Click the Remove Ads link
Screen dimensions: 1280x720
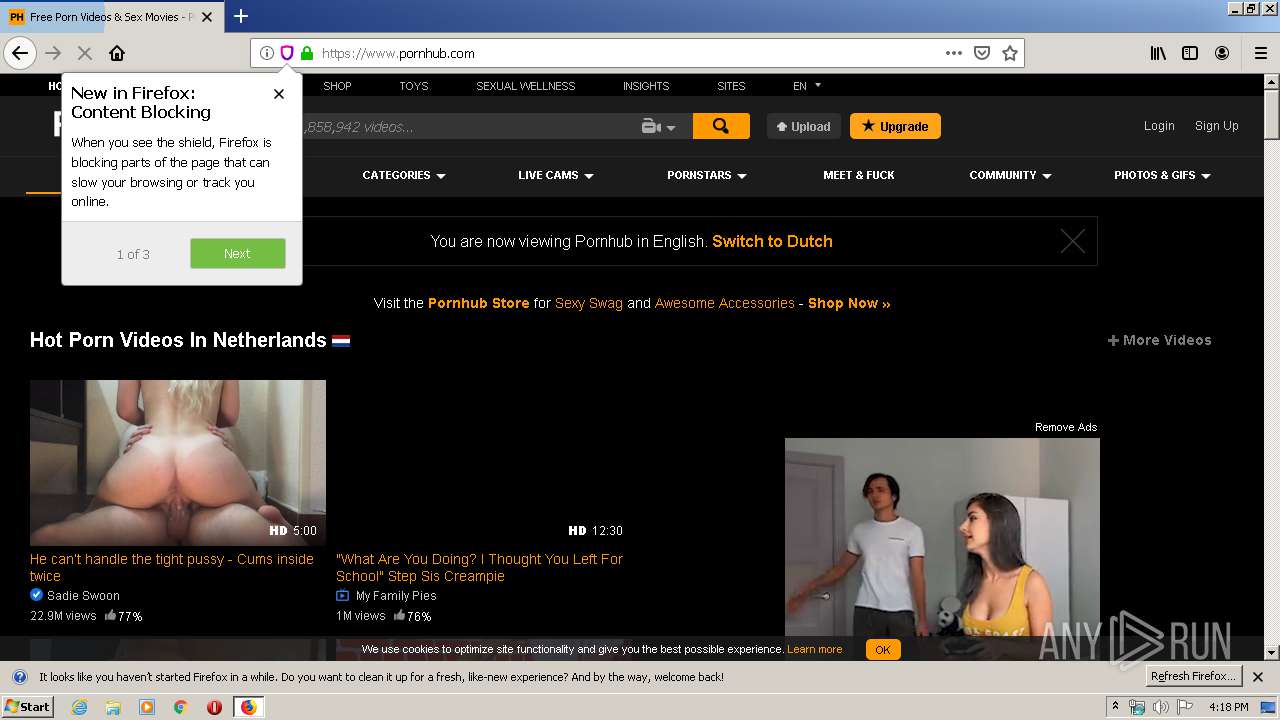pos(1066,427)
